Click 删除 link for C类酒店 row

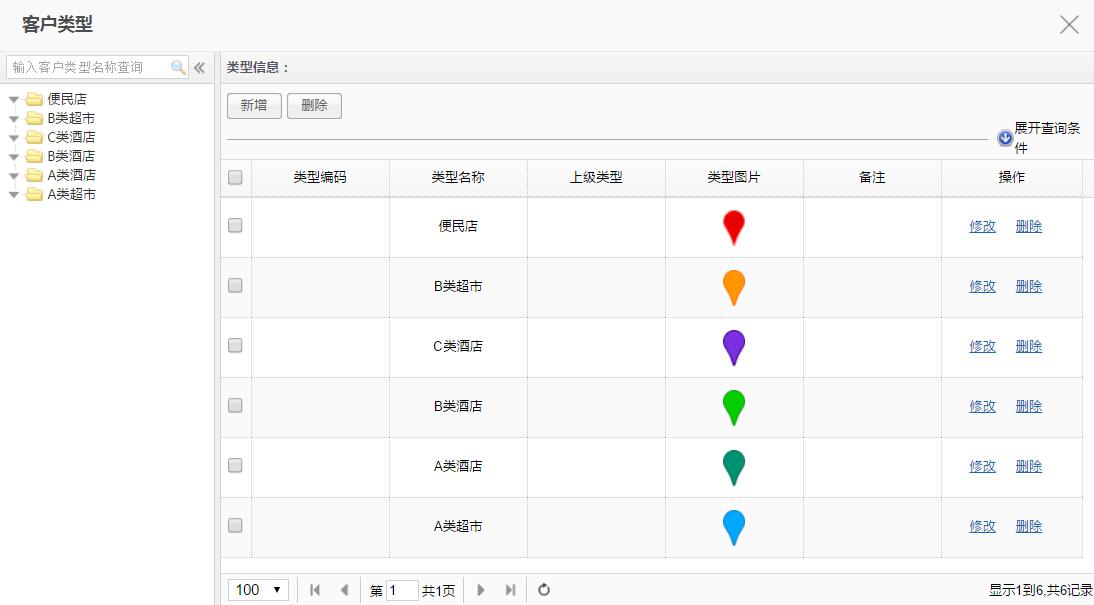pyautogui.click(x=1028, y=346)
